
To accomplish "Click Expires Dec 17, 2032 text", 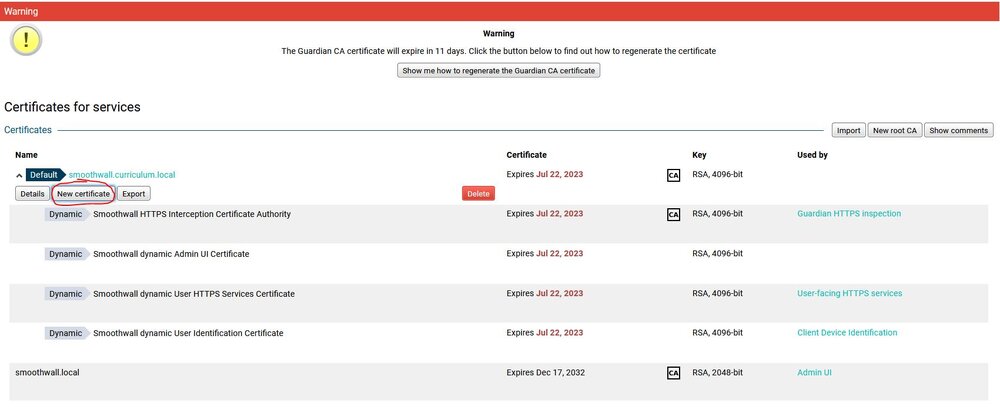I will 545,372.
